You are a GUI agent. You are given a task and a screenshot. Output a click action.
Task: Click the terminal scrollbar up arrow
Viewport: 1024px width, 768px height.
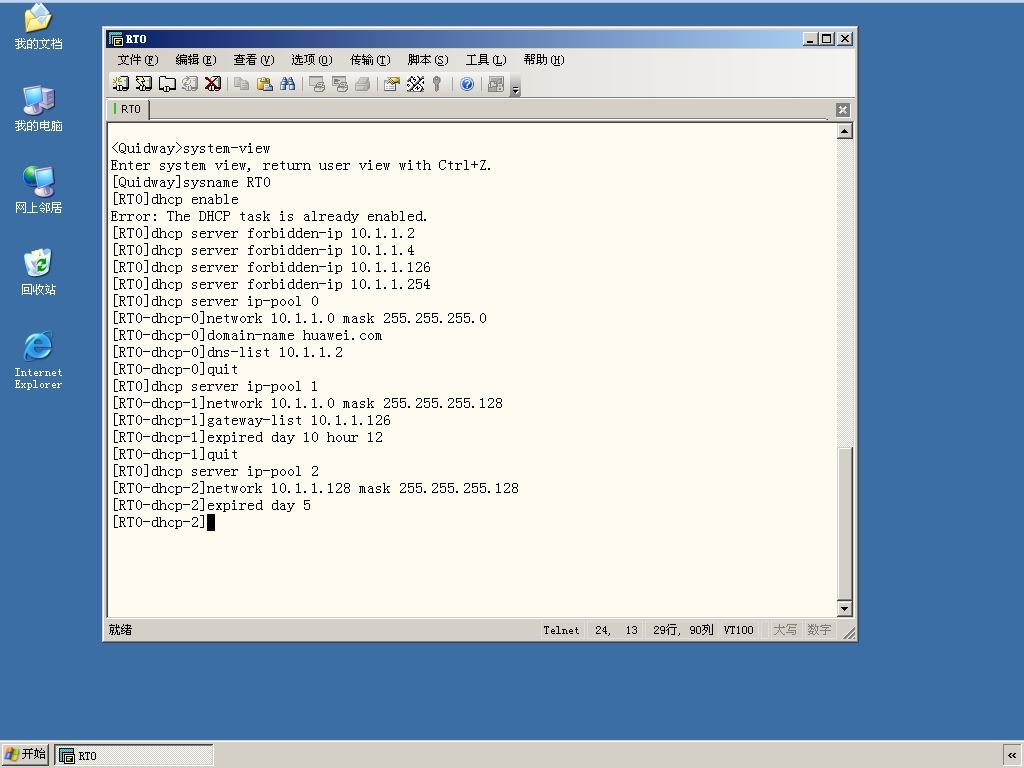[x=844, y=131]
